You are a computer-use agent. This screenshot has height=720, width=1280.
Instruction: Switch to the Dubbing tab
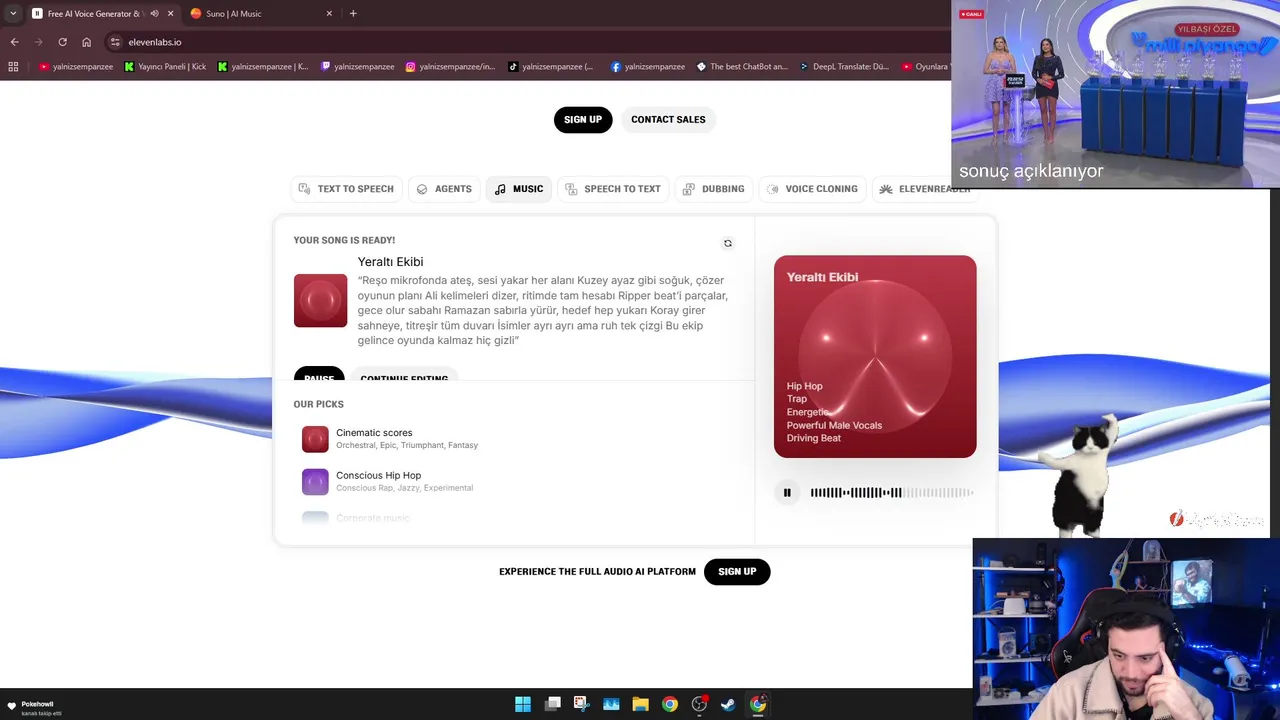714,189
